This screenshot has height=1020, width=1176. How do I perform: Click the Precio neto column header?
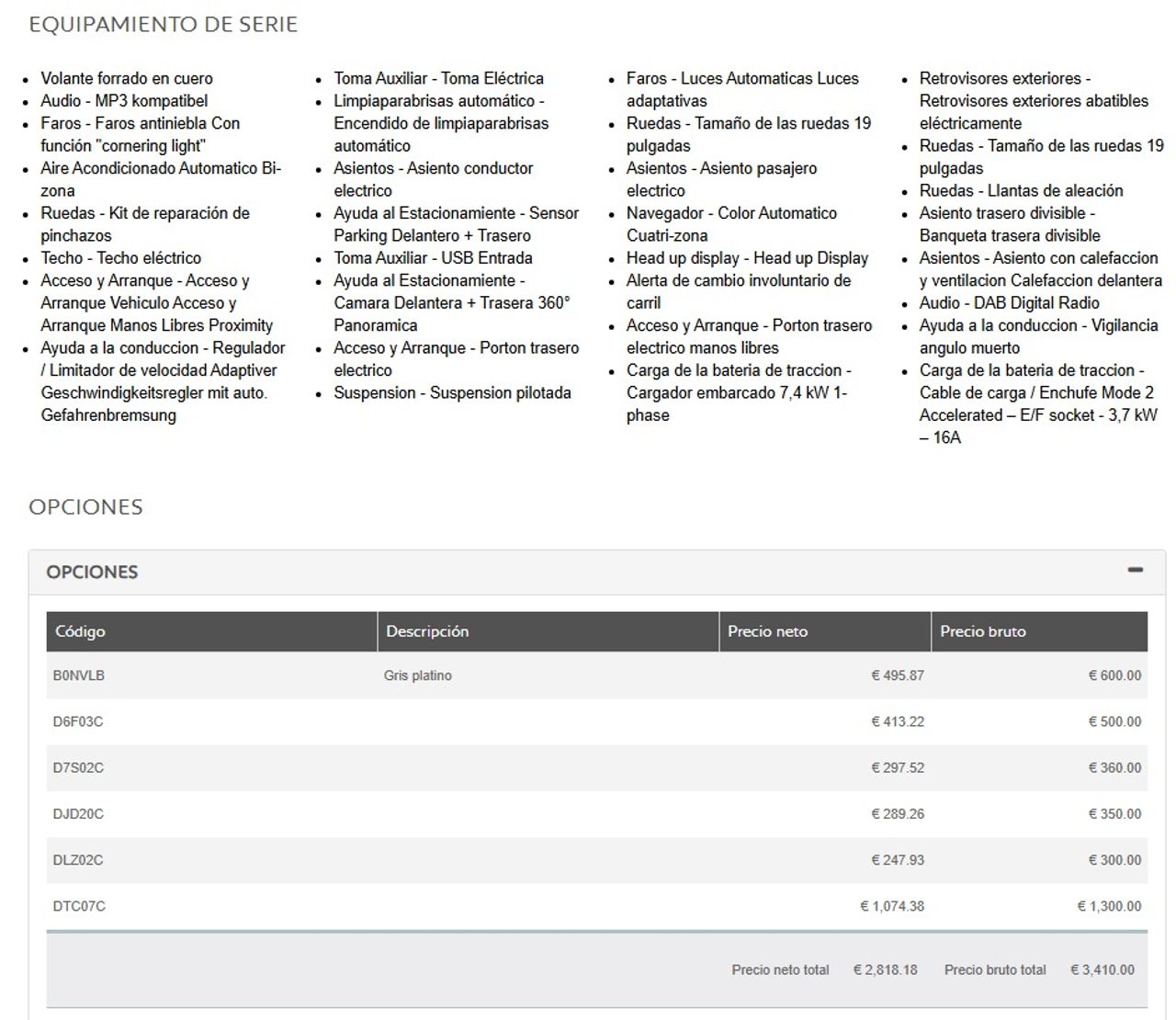(x=767, y=631)
